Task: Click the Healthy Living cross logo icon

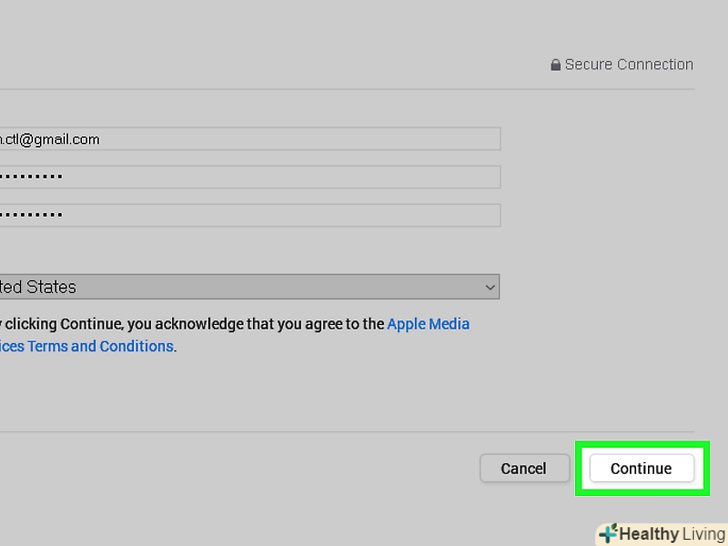Action: pyautogui.click(x=608, y=534)
